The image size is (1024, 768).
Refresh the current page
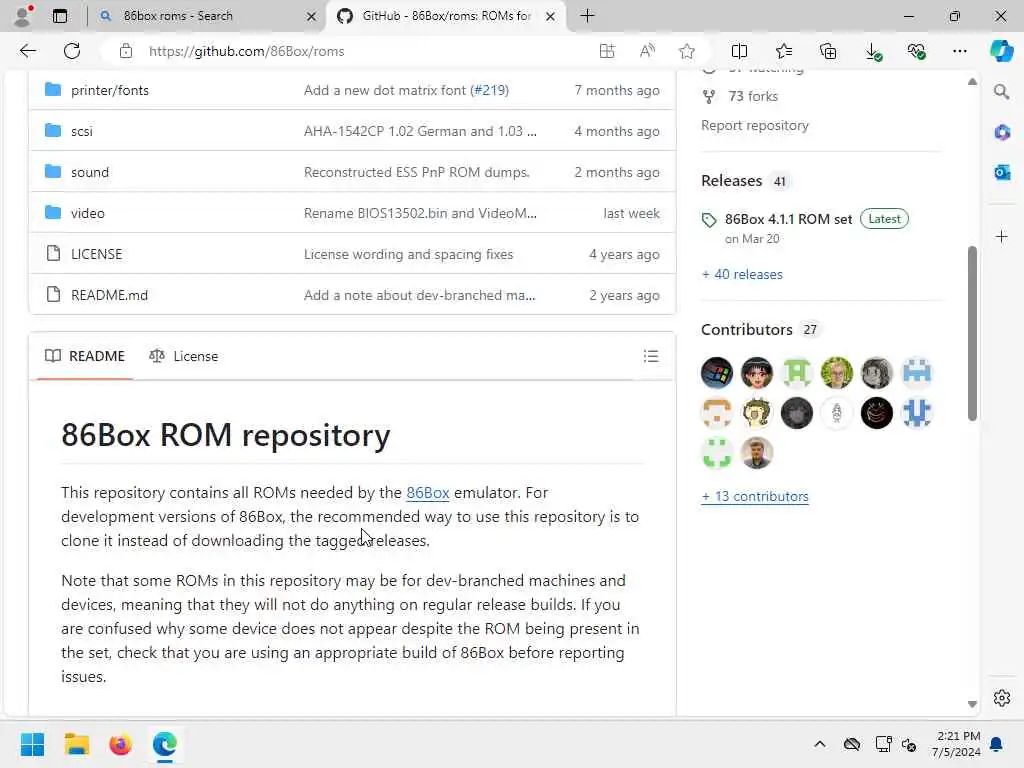72,51
